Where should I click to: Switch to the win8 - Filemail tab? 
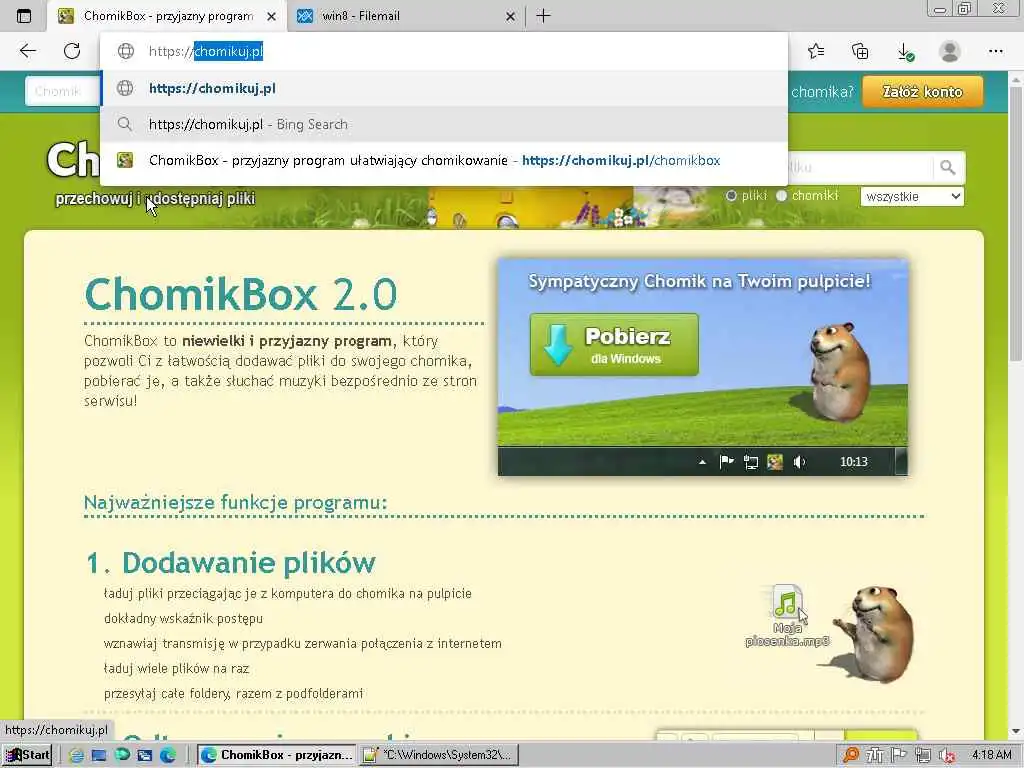tap(405, 16)
